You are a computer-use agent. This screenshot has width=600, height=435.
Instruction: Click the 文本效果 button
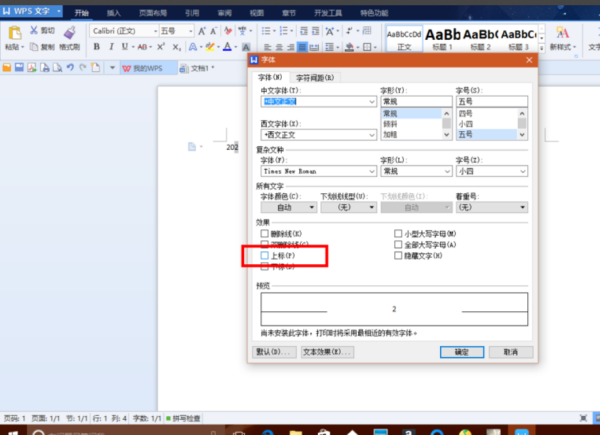tap(328, 352)
